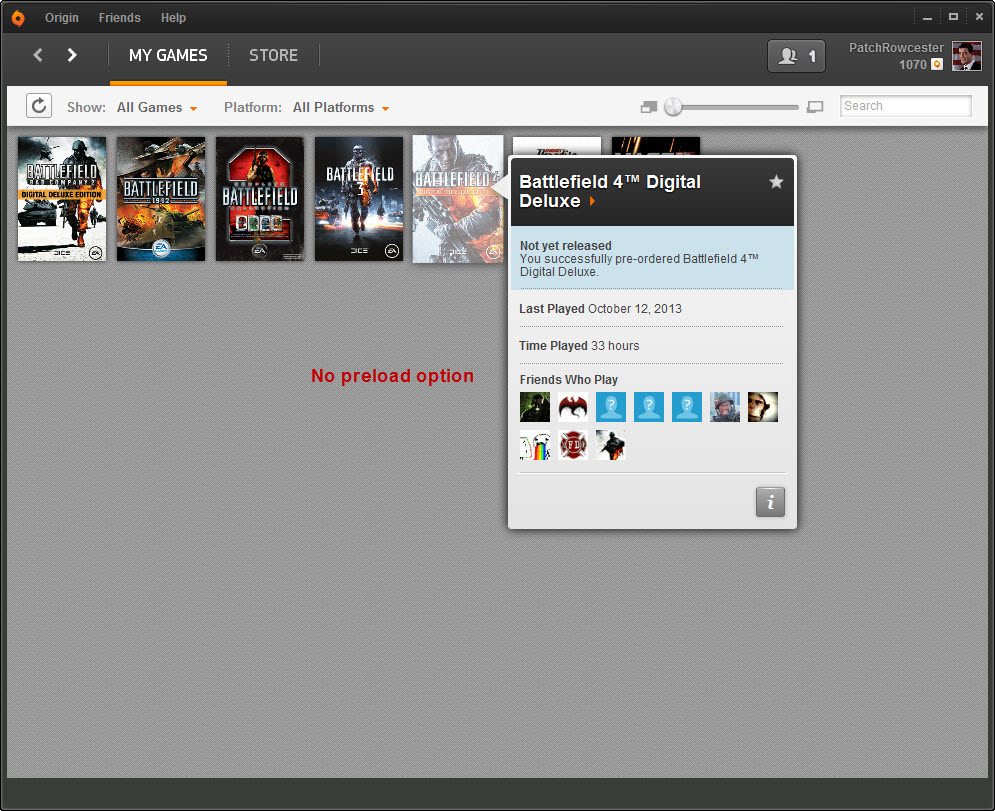The width and height of the screenshot is (995, 811).
Task: Open game details with the info button
Action: (770, 502)
